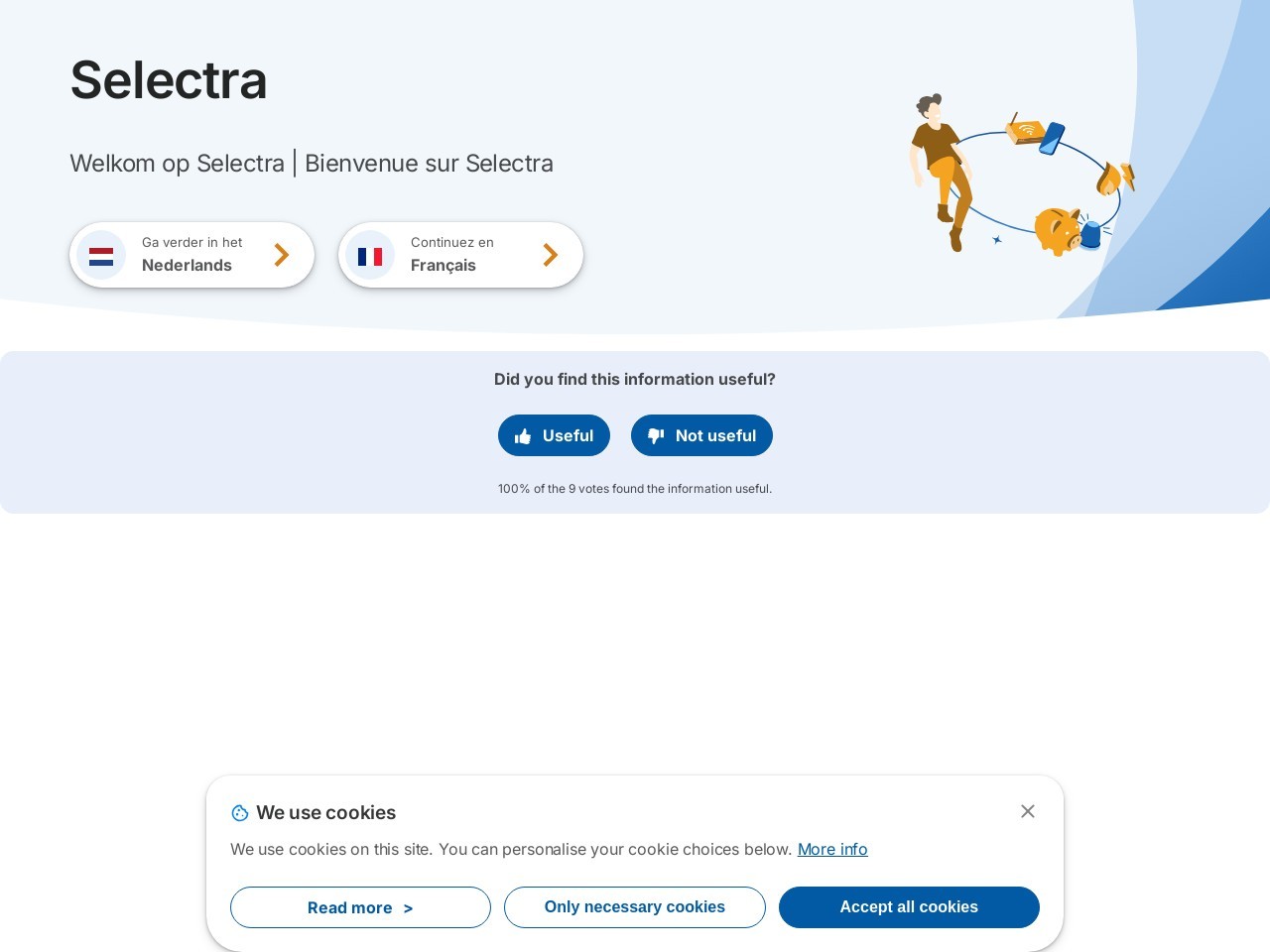Click the orange chevron on Nederlands card
Screen dimensions: 1270x952
tap(282, 255)
